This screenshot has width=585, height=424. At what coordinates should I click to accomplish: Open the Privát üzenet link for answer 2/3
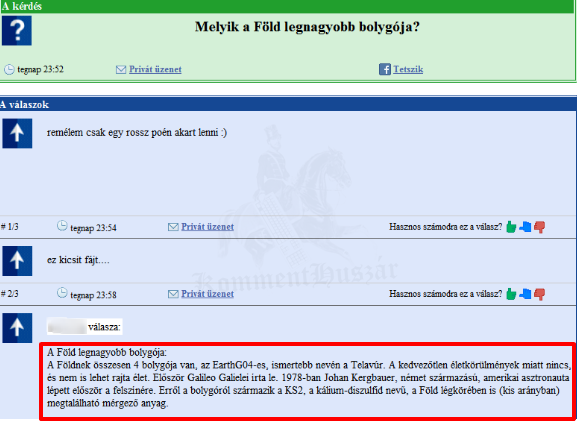point(207,294)
